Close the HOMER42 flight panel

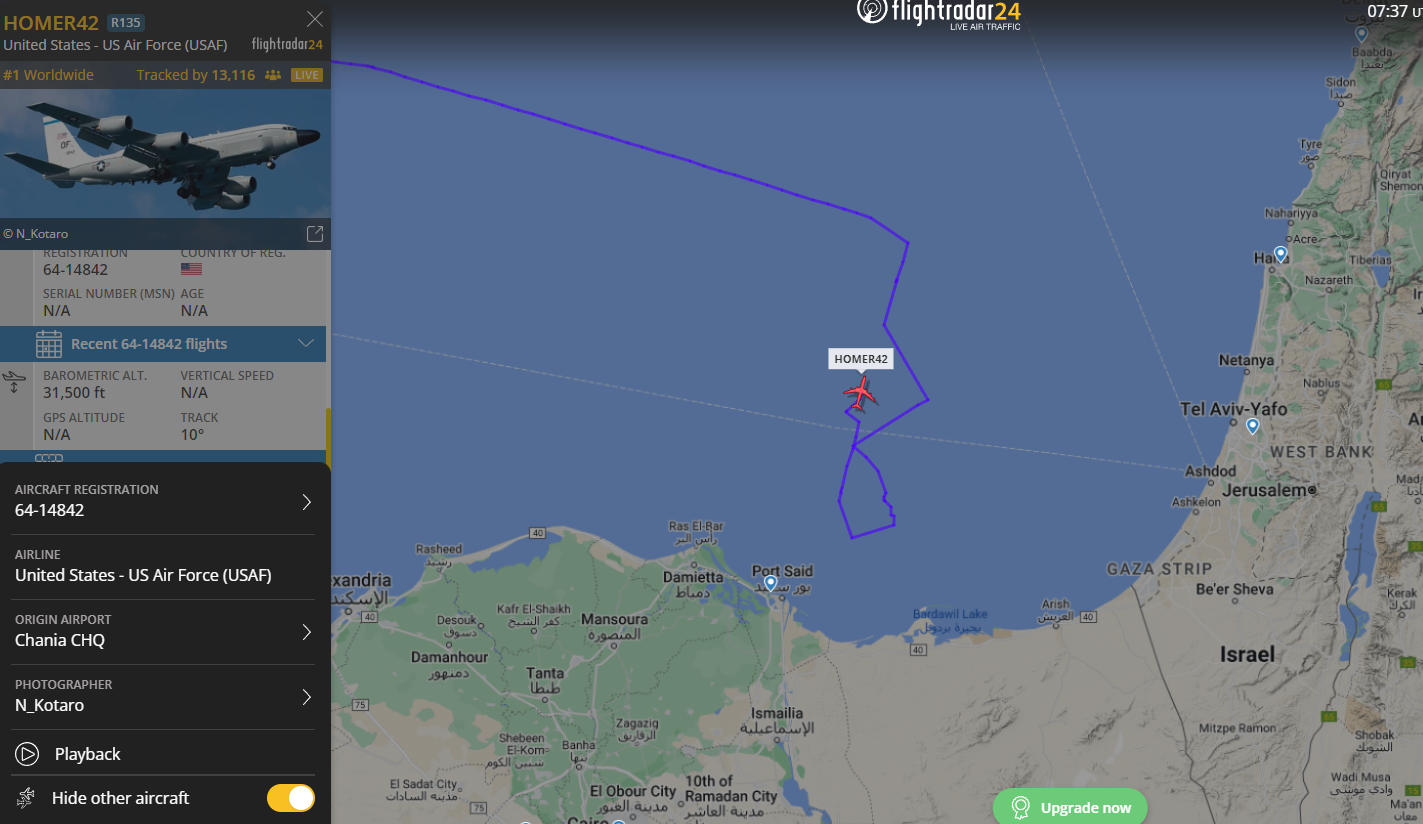pos(314,19)
